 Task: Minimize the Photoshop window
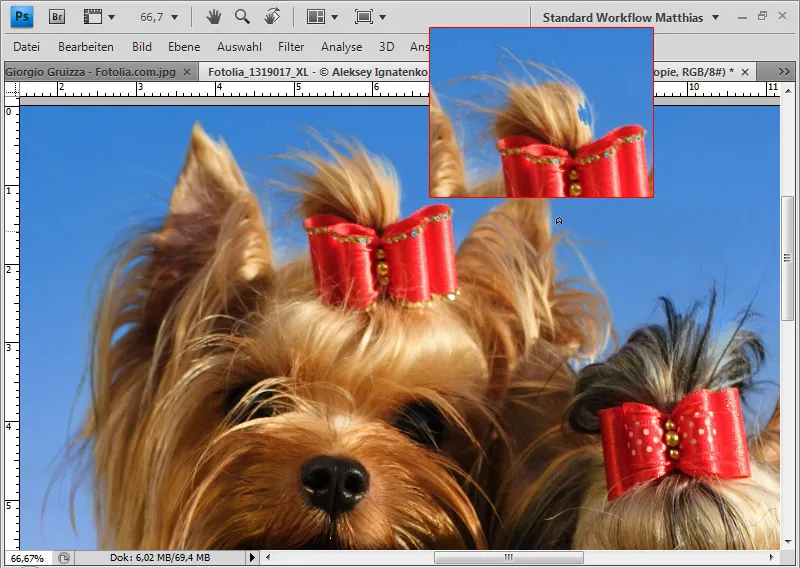click(x=743, y=17)
